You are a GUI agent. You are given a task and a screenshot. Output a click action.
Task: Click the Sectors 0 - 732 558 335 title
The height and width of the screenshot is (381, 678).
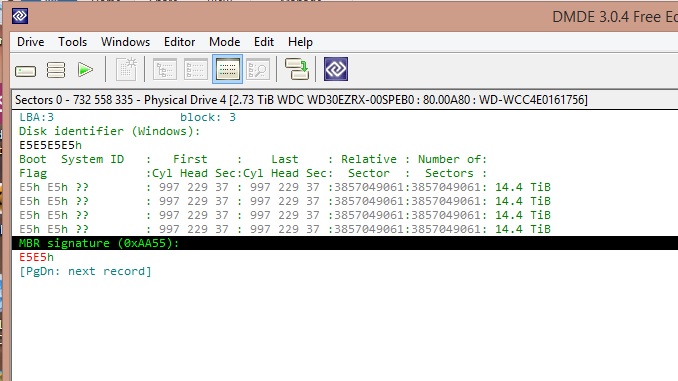[x=301, y=100]
